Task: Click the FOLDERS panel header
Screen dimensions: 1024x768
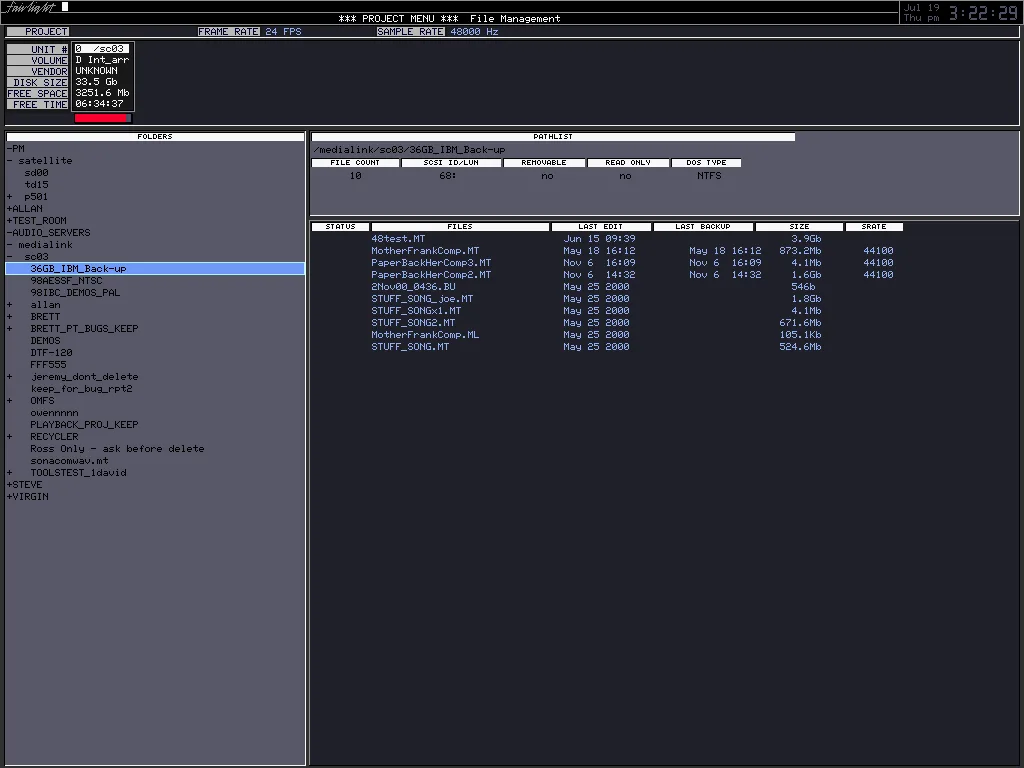Action: click(x=155, y=137)
